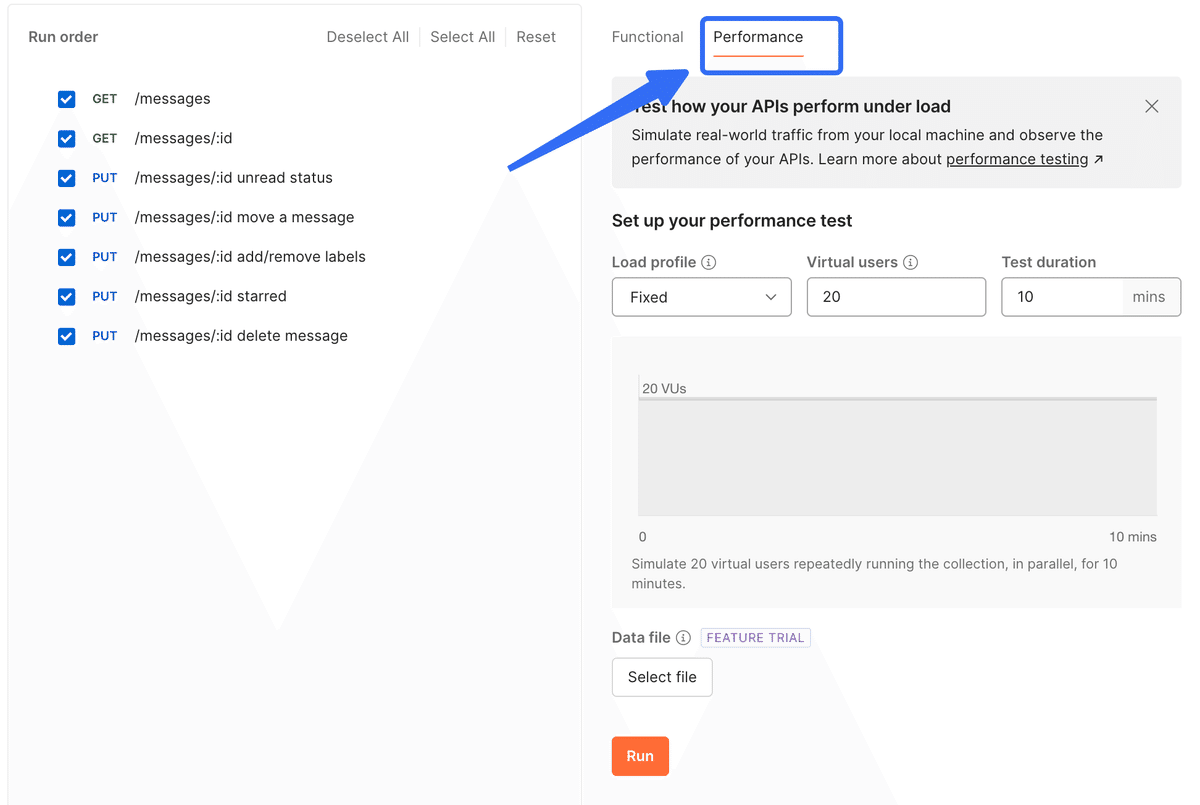The image size is (1200, 805).
Task: Click the Test duration input field
Action: [x=1062, y=297]
